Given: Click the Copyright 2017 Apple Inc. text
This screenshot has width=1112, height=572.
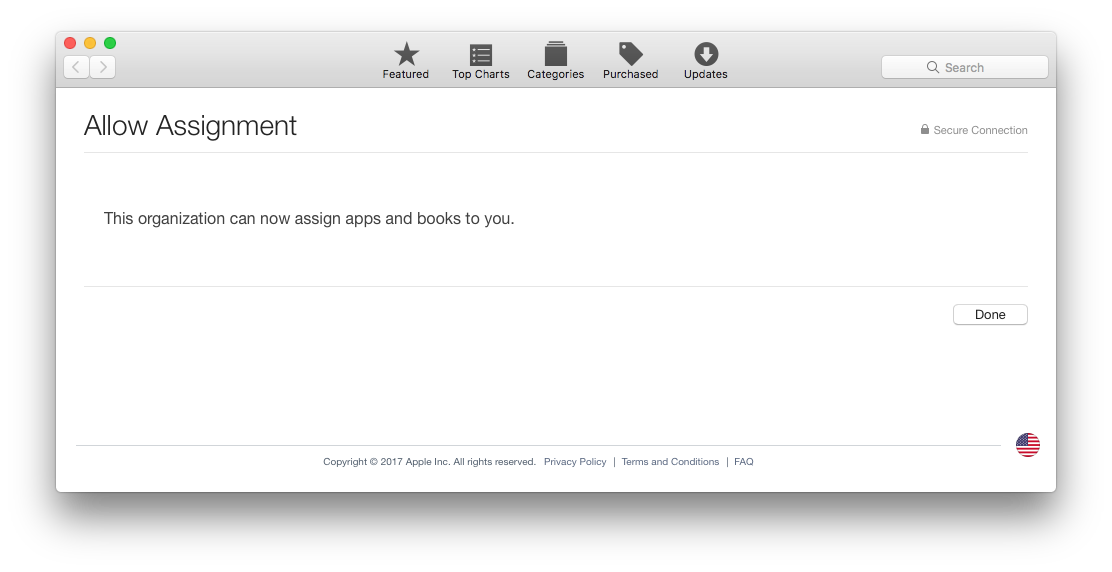Looking at the screenshot, I should pos(430,461).
